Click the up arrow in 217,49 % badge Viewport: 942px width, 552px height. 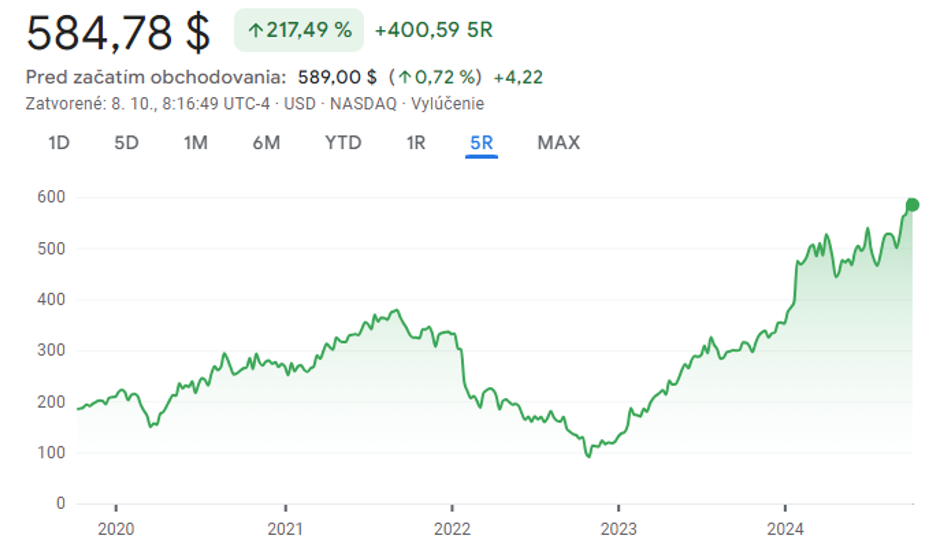pyautogui.click(x=255, y=31)
